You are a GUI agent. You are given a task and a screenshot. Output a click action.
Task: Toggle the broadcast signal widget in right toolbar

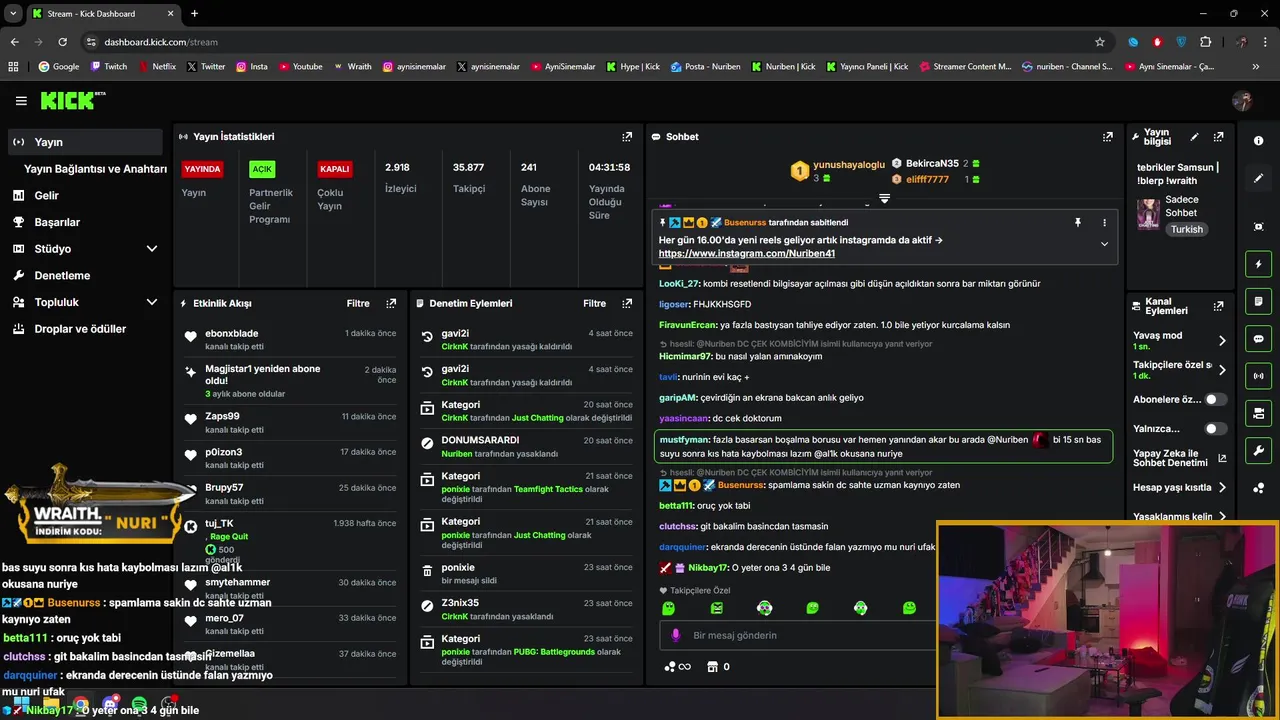coord(1258,376)
